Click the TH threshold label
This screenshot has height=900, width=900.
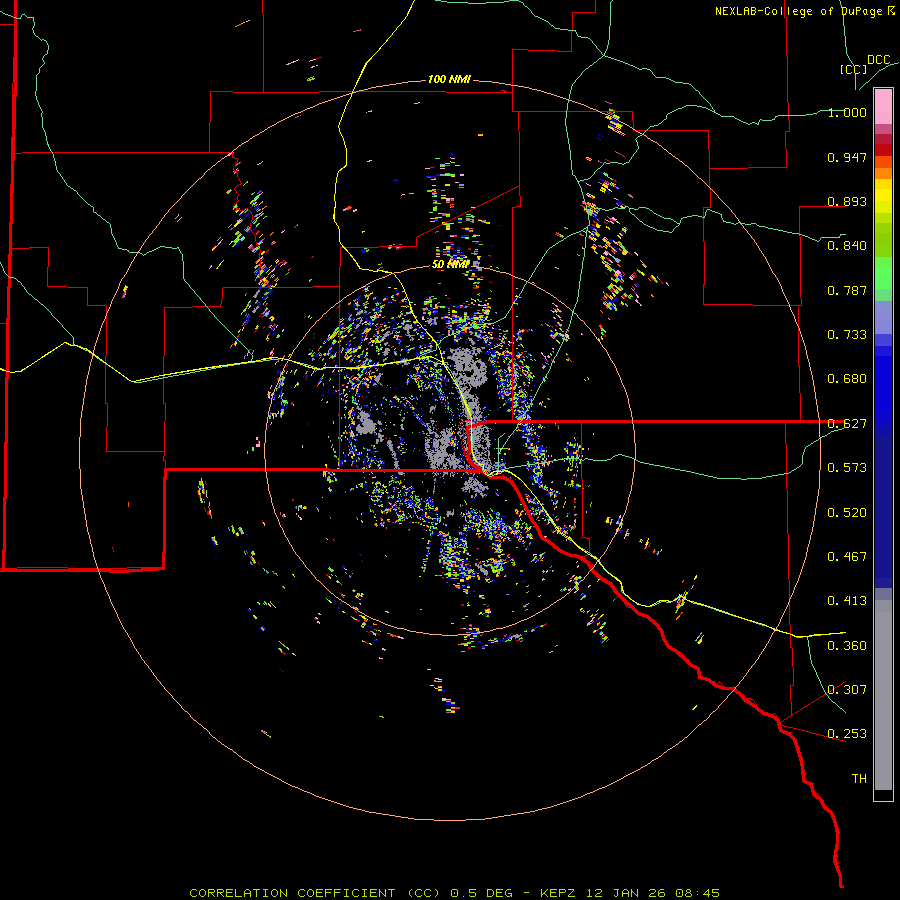[859, 779]
